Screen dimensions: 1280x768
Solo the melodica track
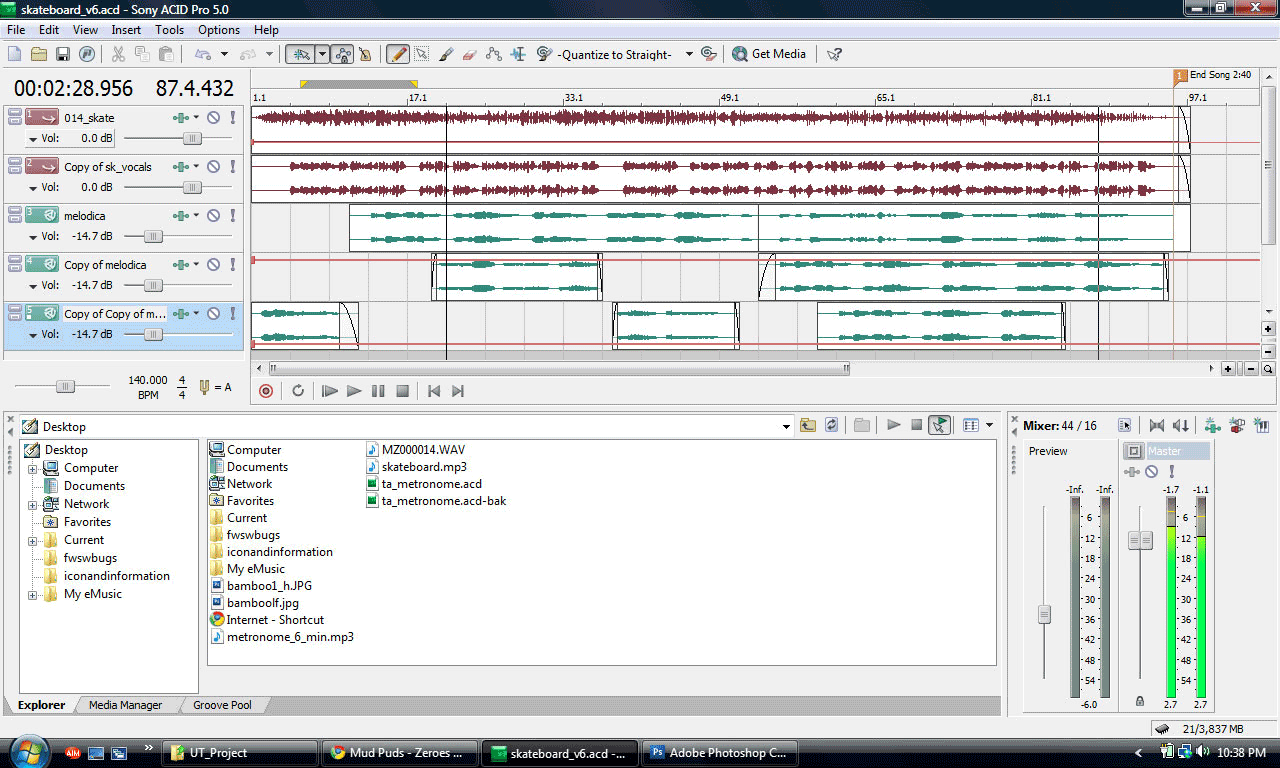coord(233,215)
